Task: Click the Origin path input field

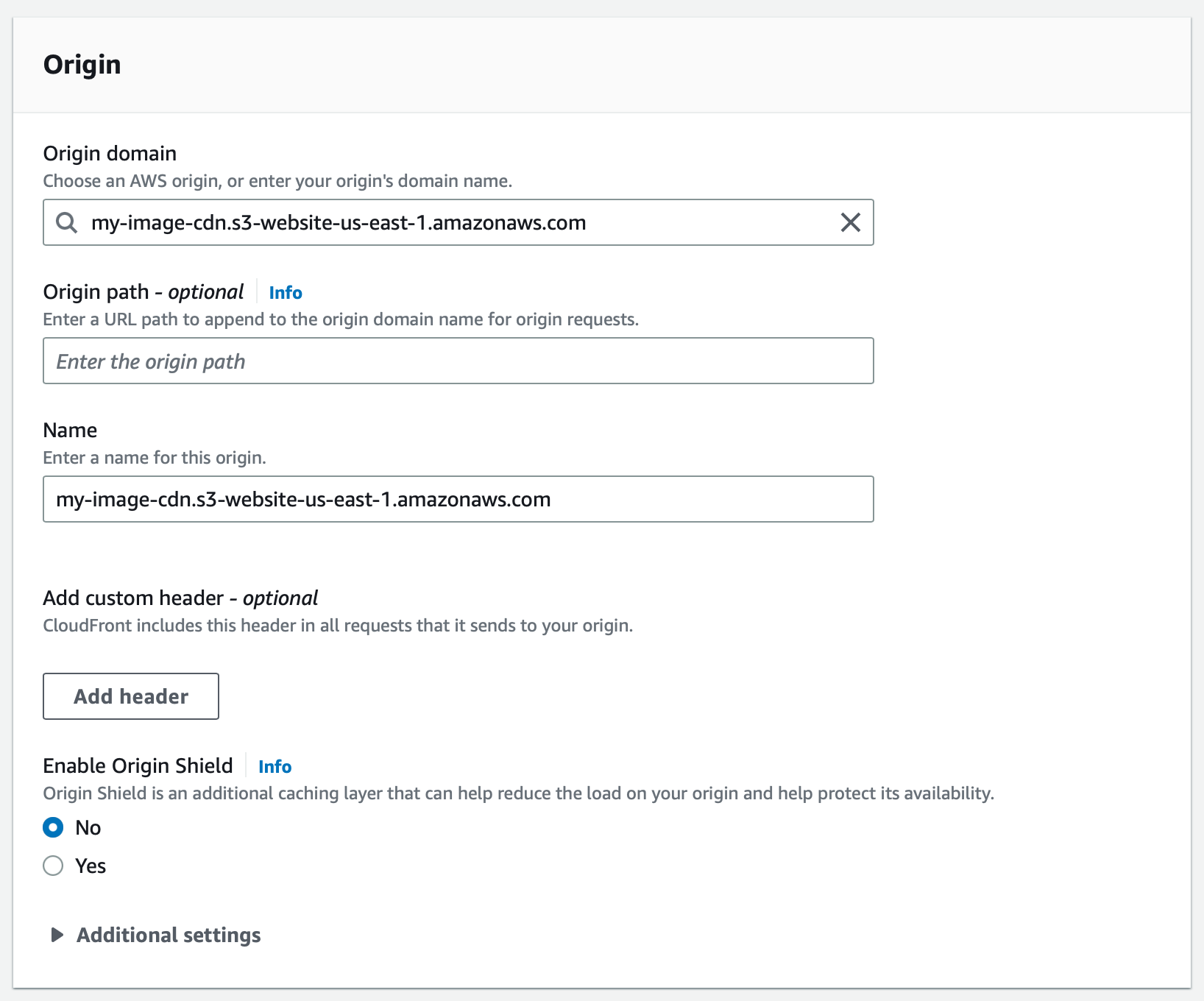Action: (x=458, y=361)
